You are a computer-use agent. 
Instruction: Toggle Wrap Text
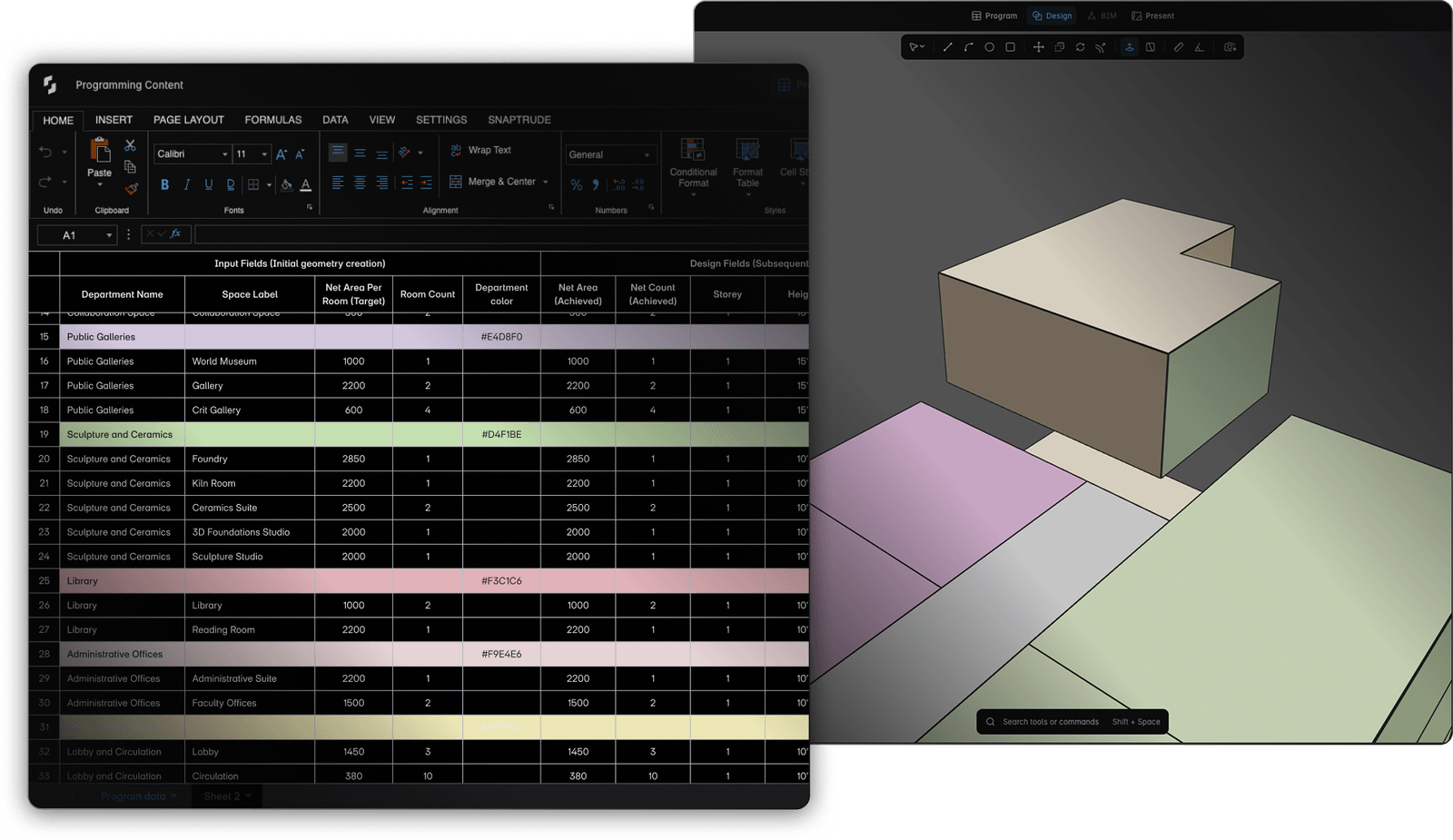tap(480, 150)
